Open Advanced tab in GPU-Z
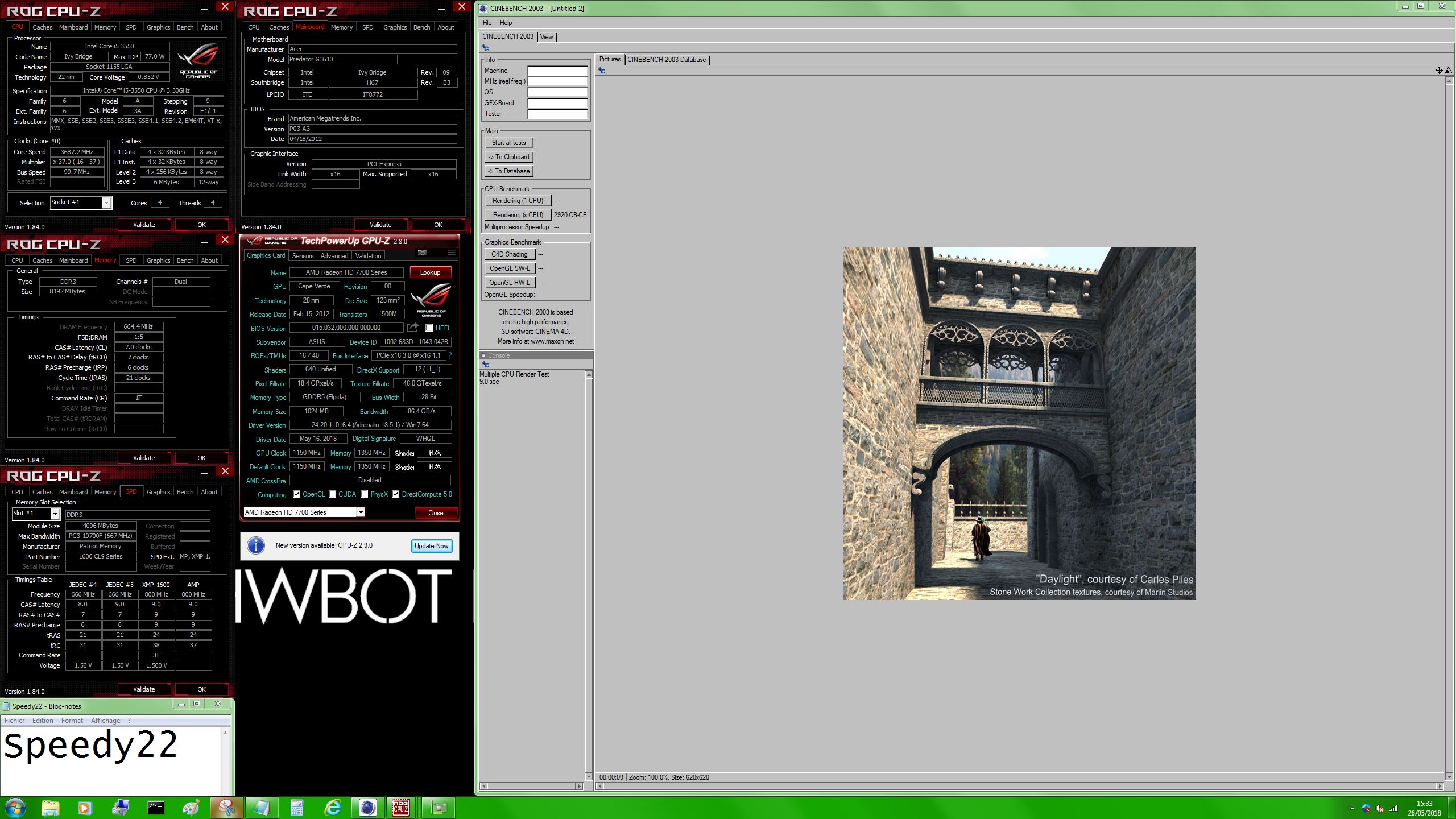The height and width of the screenshot is (819, 1456). coord(334,256)
